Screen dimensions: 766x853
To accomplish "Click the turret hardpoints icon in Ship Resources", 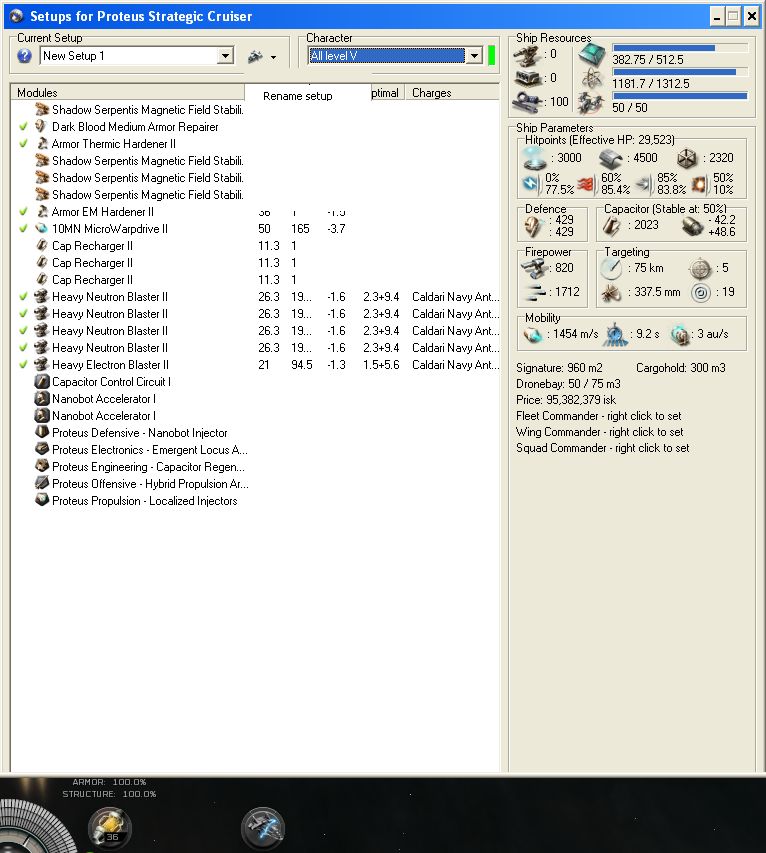I will 527,54.
